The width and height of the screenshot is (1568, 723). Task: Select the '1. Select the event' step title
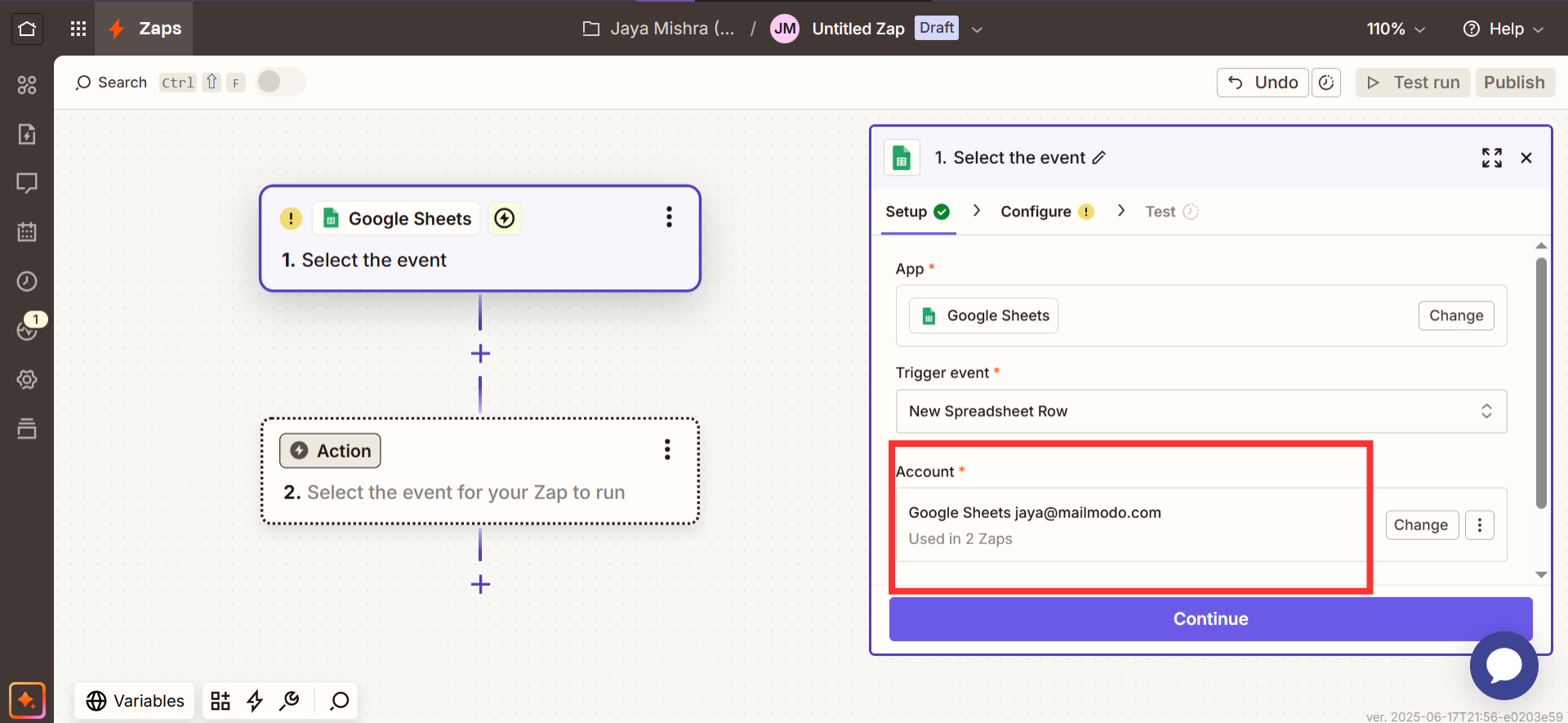[x=364, y=260]
